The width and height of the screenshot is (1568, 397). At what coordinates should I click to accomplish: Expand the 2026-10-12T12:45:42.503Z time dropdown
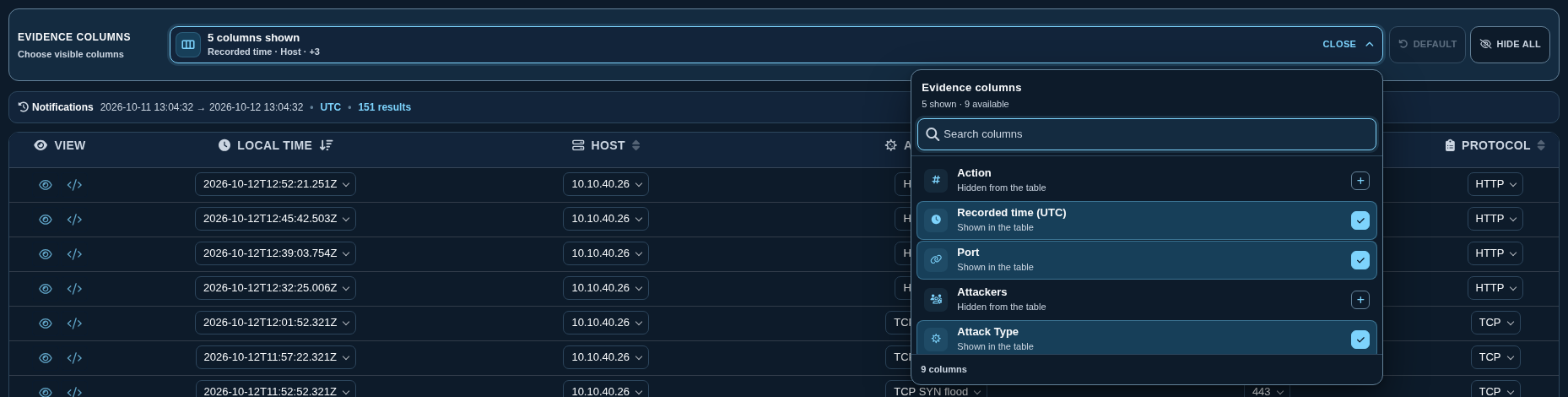tap(275, 219)
